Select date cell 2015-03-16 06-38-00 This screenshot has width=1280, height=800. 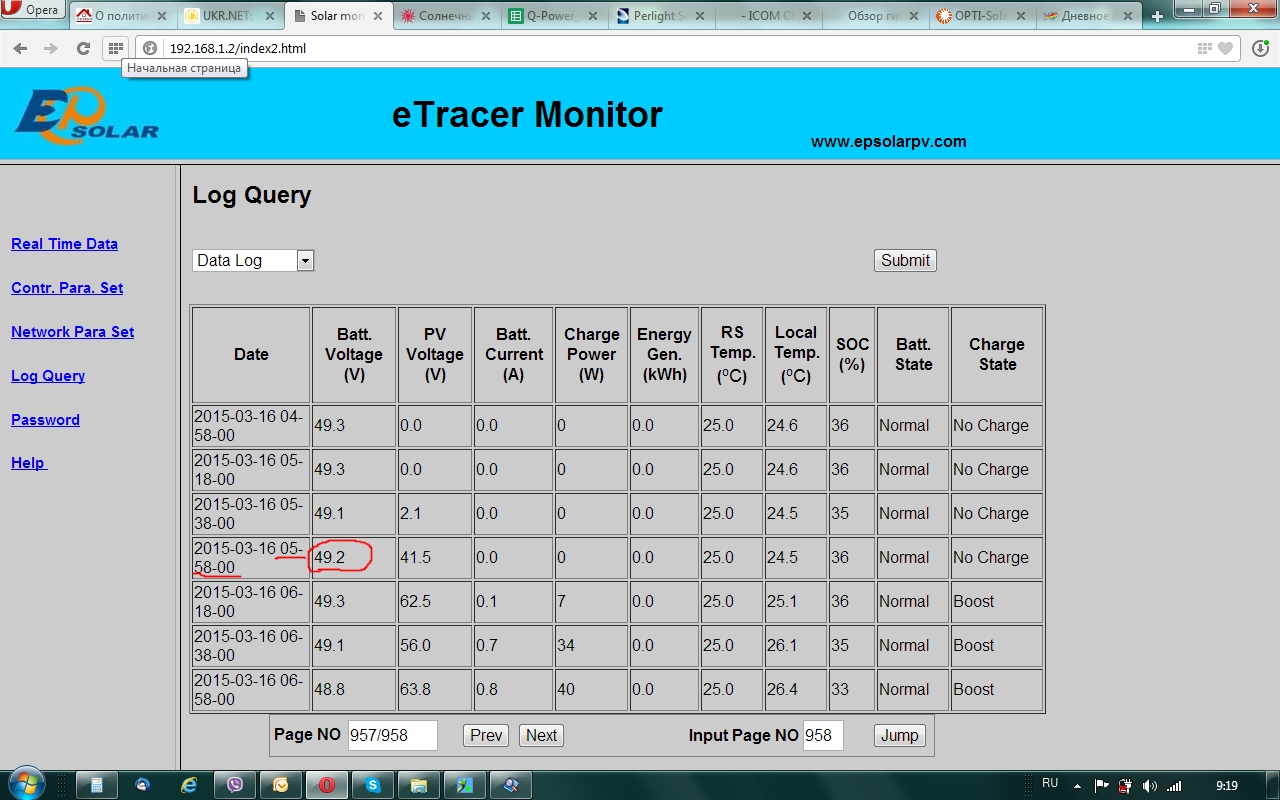251,645
